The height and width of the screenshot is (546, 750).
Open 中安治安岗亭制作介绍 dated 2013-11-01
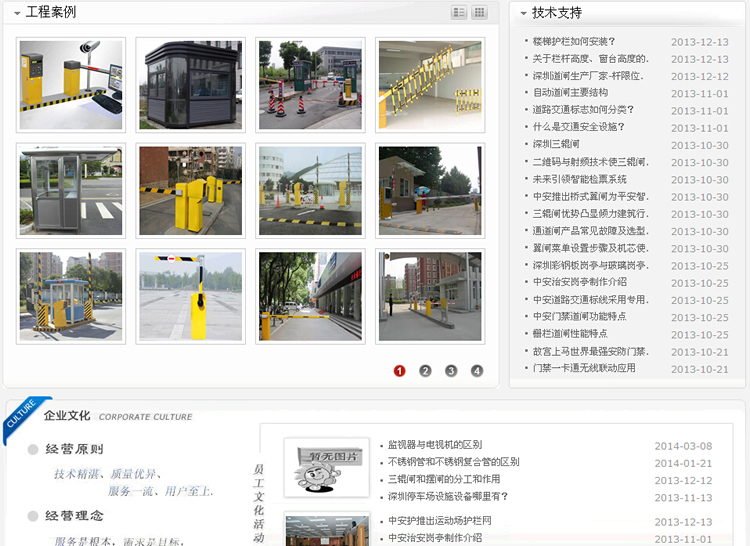[x=435, y=538]
